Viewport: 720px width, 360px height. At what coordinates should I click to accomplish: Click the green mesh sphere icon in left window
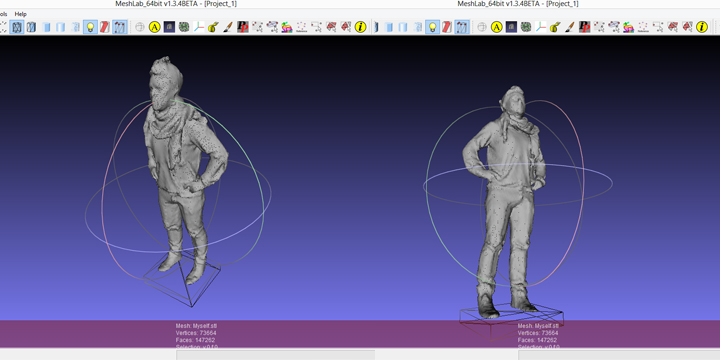click(184, 27)
